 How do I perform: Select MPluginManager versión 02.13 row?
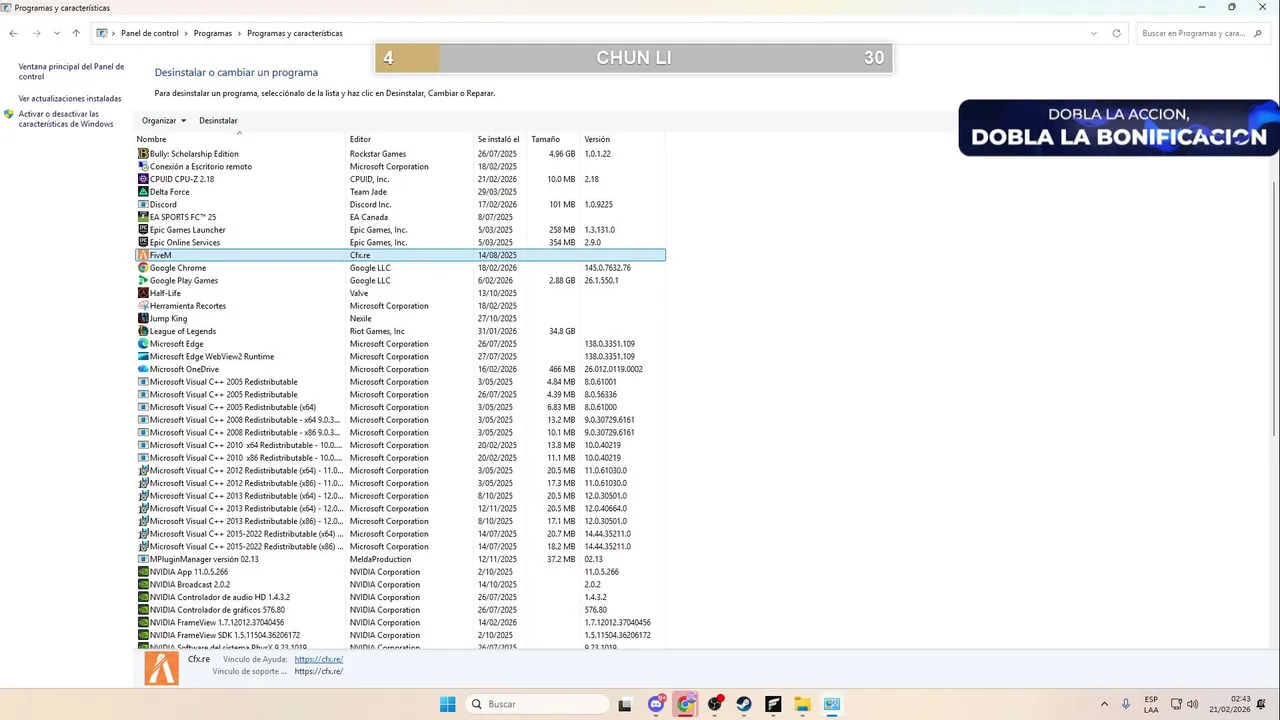click(400, 559)
